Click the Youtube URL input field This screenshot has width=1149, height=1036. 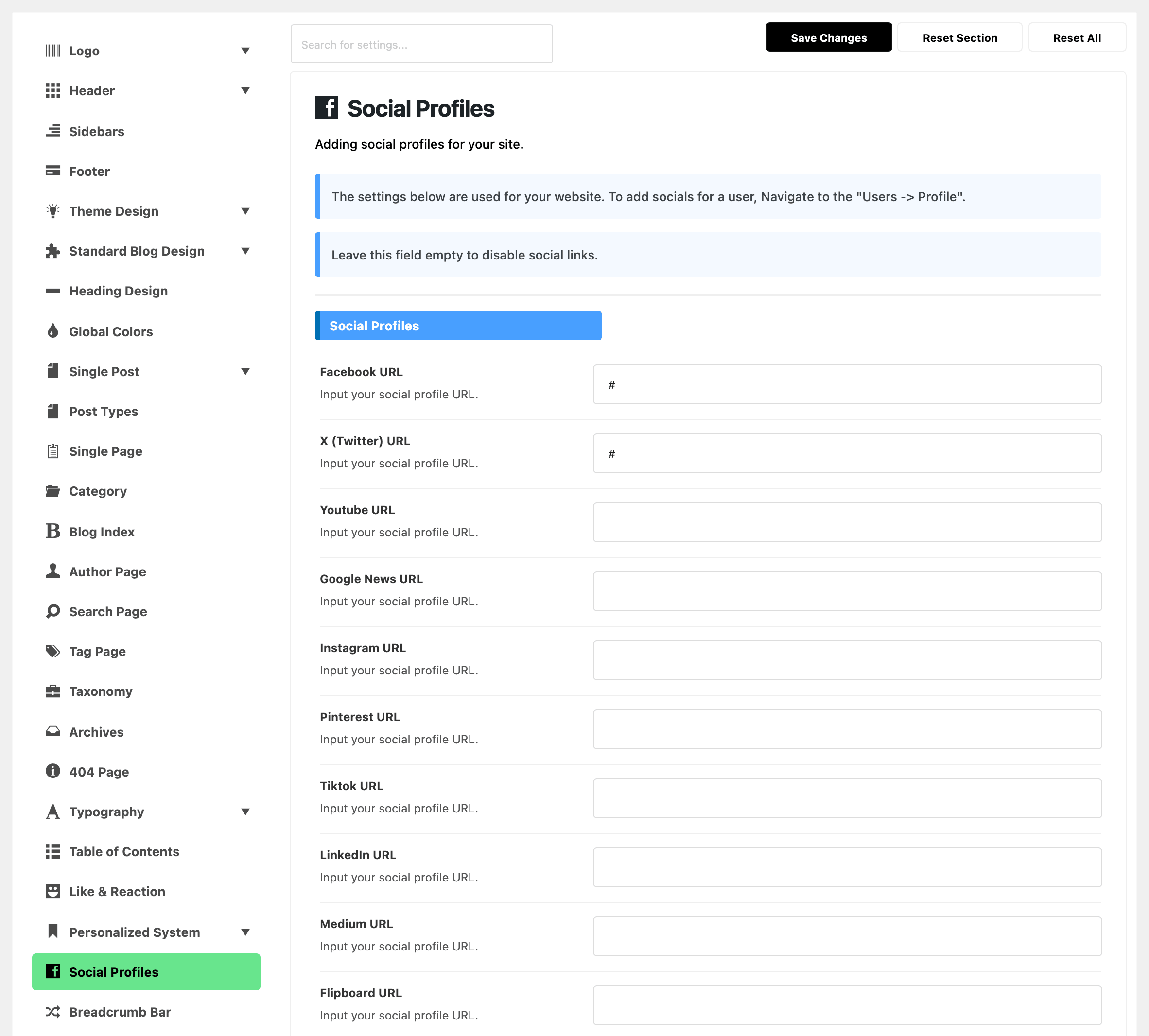[847, 522]
